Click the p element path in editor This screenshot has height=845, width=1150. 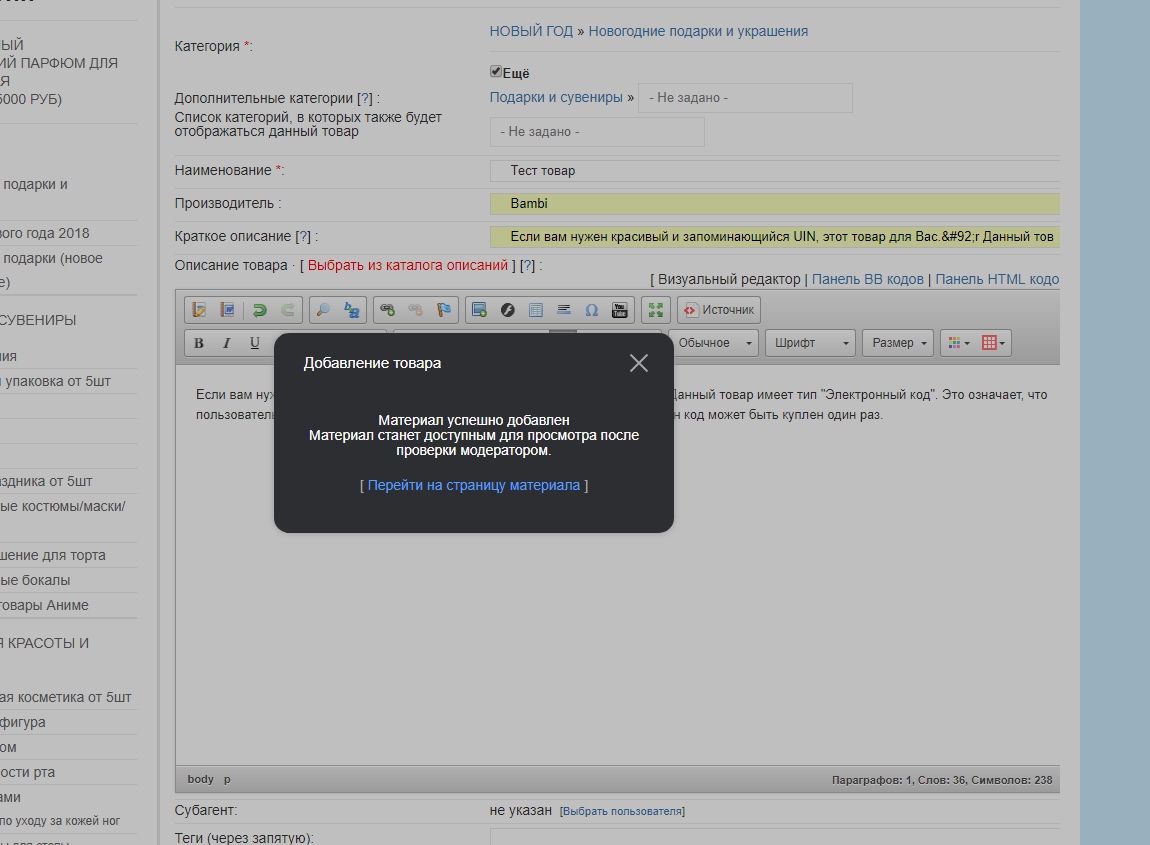pyautogui.click(x=227, y=779)
